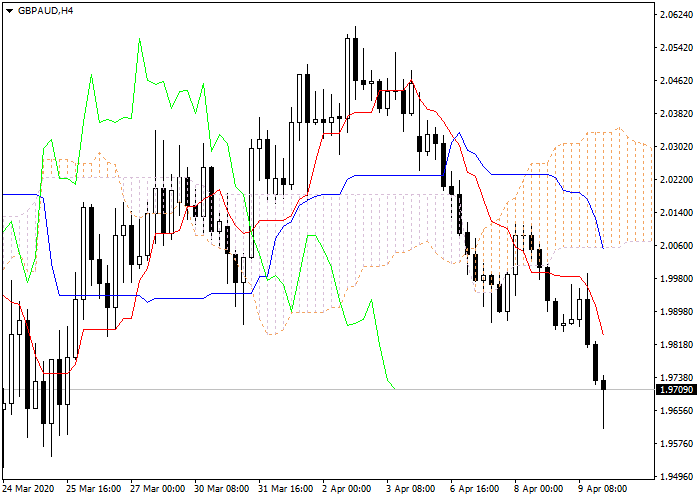Click the 1.95760 price scale label
Screen dimensions: 700x500
(x=677, y=444)
